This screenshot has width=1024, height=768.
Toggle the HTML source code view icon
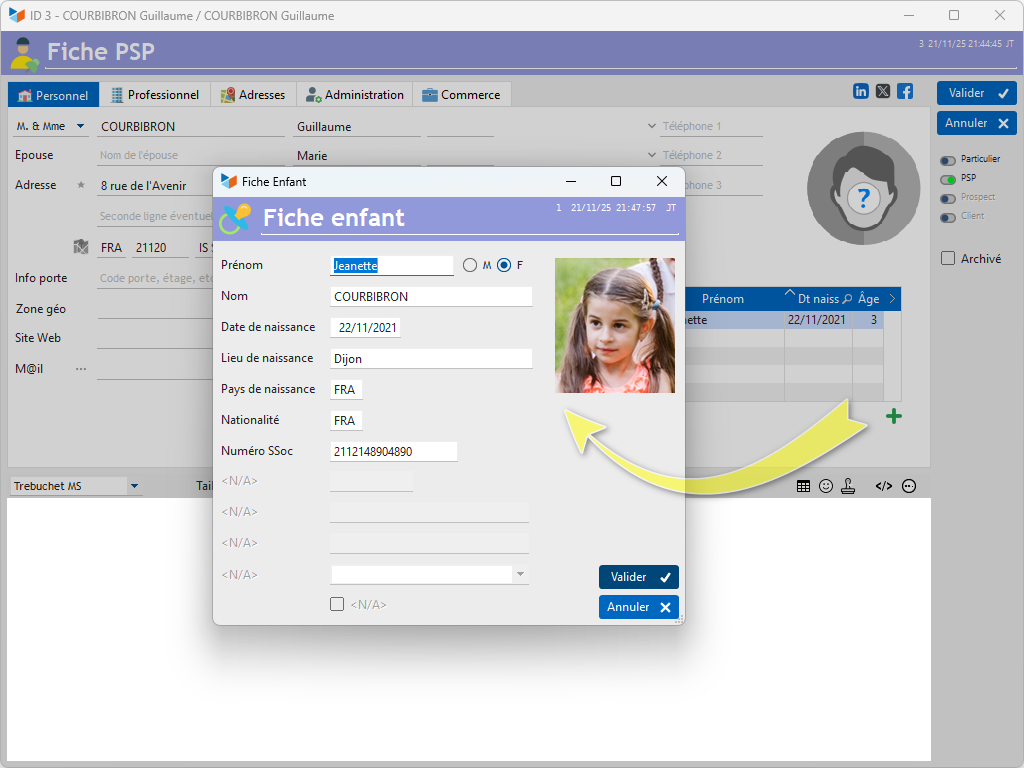click(883, 486)
